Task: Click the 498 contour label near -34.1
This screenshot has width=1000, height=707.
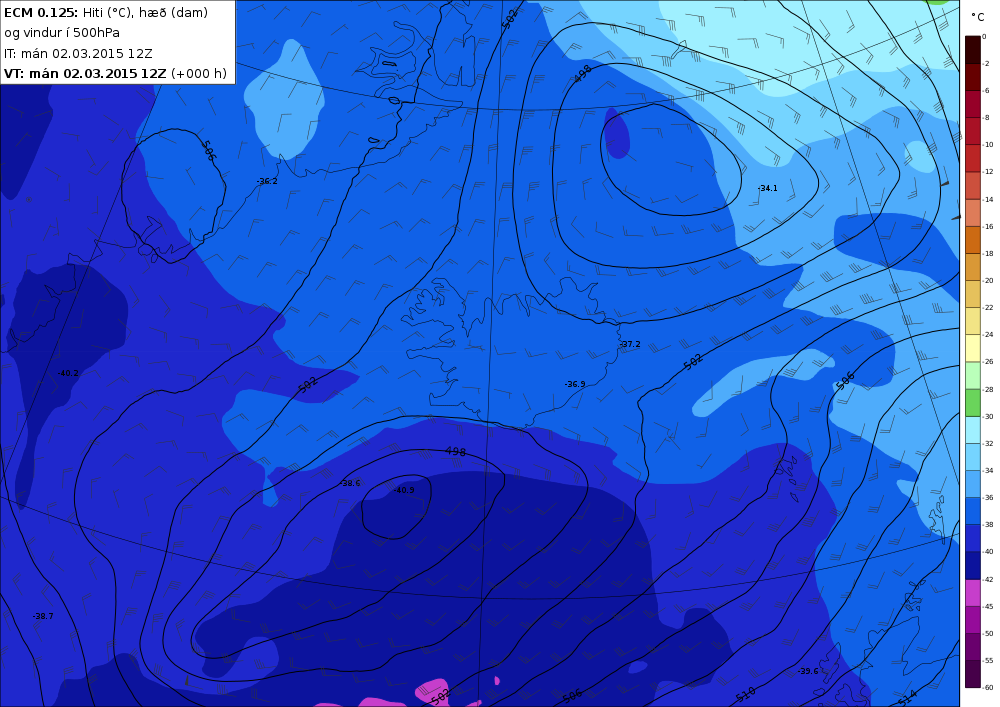Action: click(582, 73)
